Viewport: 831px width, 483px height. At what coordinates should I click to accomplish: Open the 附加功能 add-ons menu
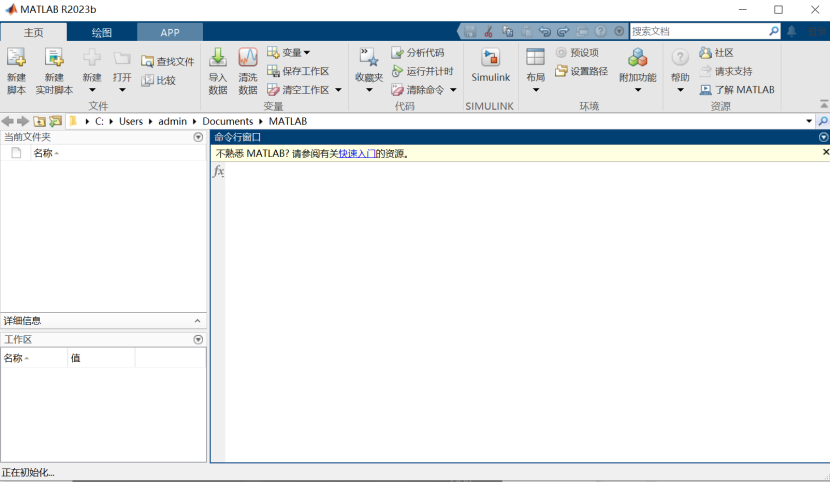pos(638,71)
